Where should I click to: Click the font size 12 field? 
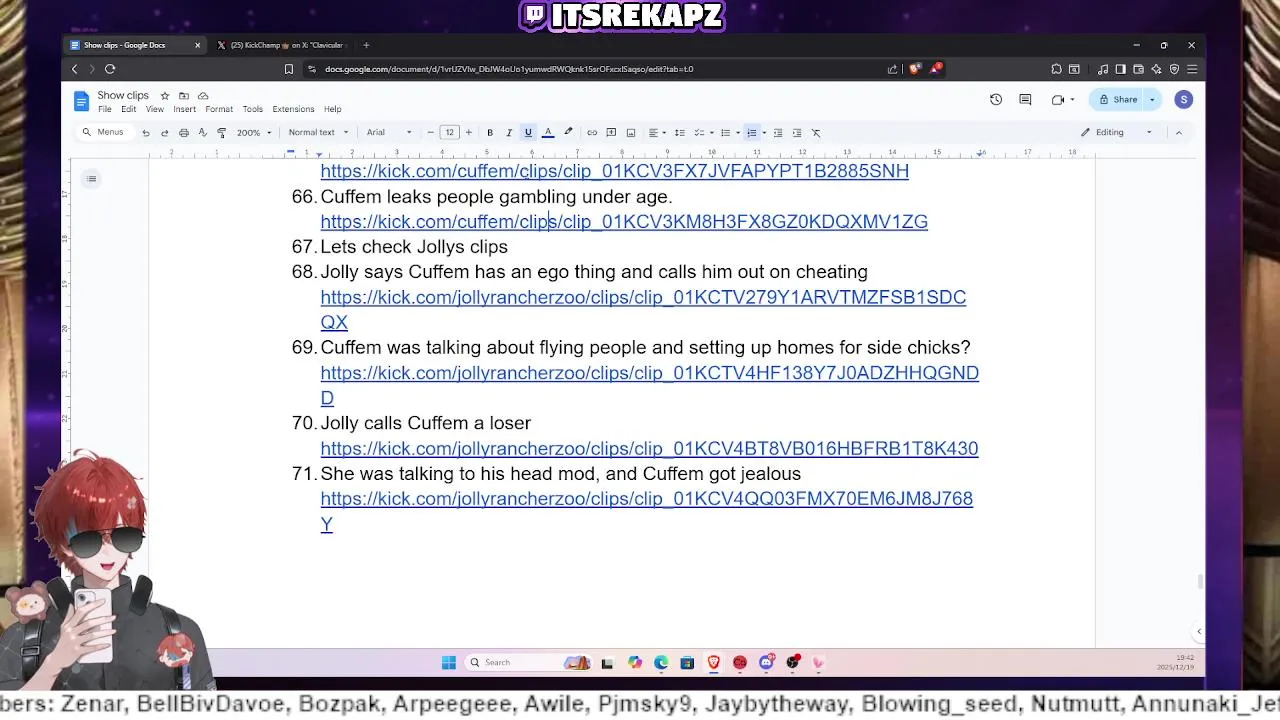(450, 132)
